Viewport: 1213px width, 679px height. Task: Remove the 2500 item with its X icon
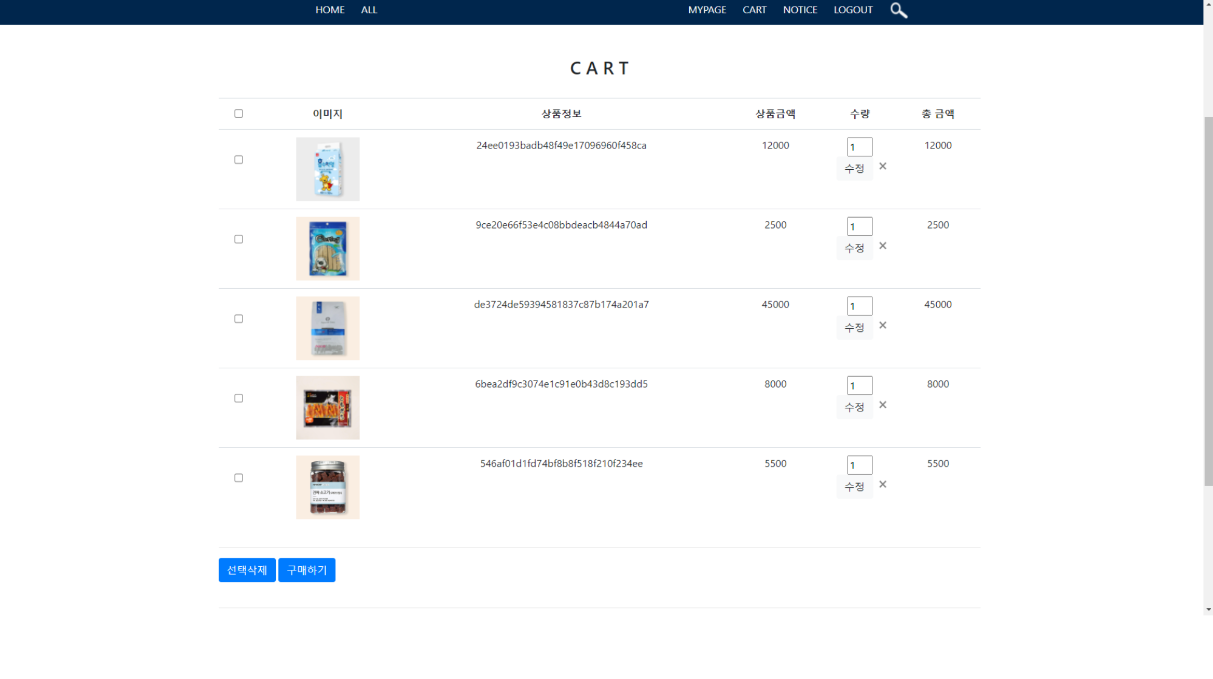point(883,246)
